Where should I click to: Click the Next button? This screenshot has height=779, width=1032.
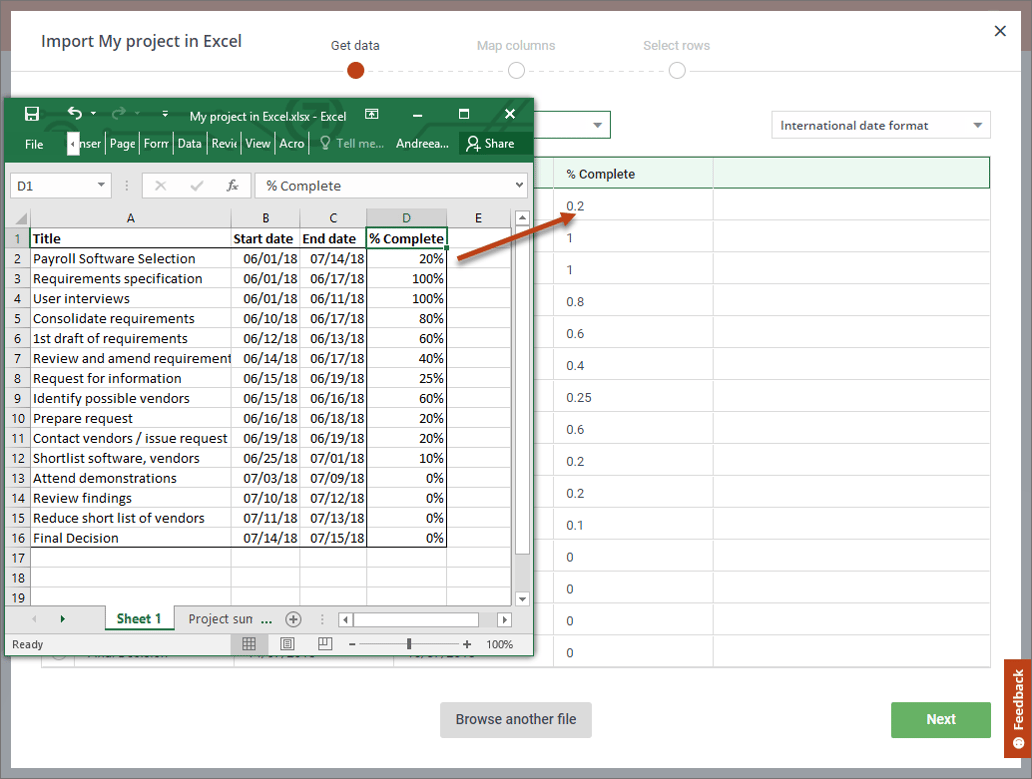[940, 719]
